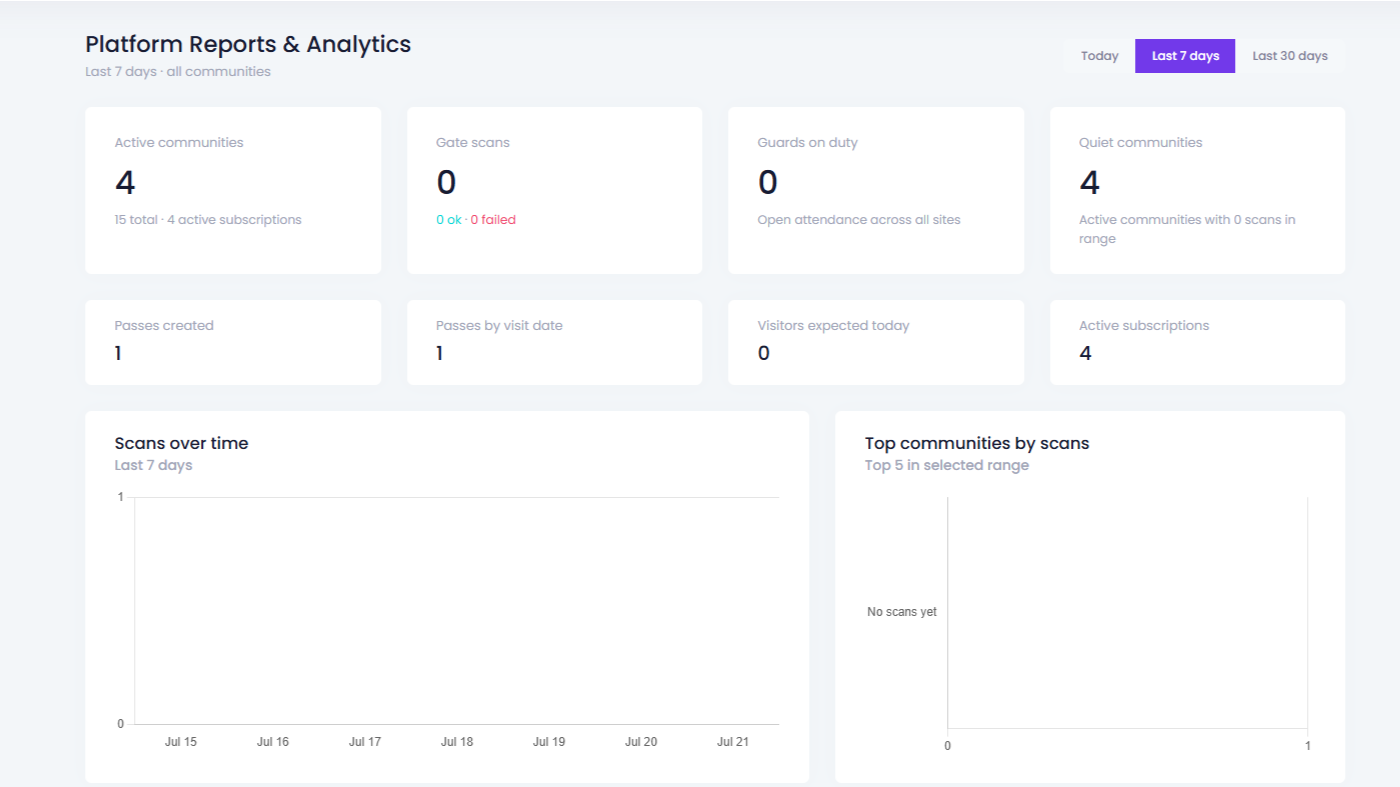The width and height of the screenshot is (1400, 787).
Task: Click '15 total · 4 active subscriptions' text
Action: [208, 220]
